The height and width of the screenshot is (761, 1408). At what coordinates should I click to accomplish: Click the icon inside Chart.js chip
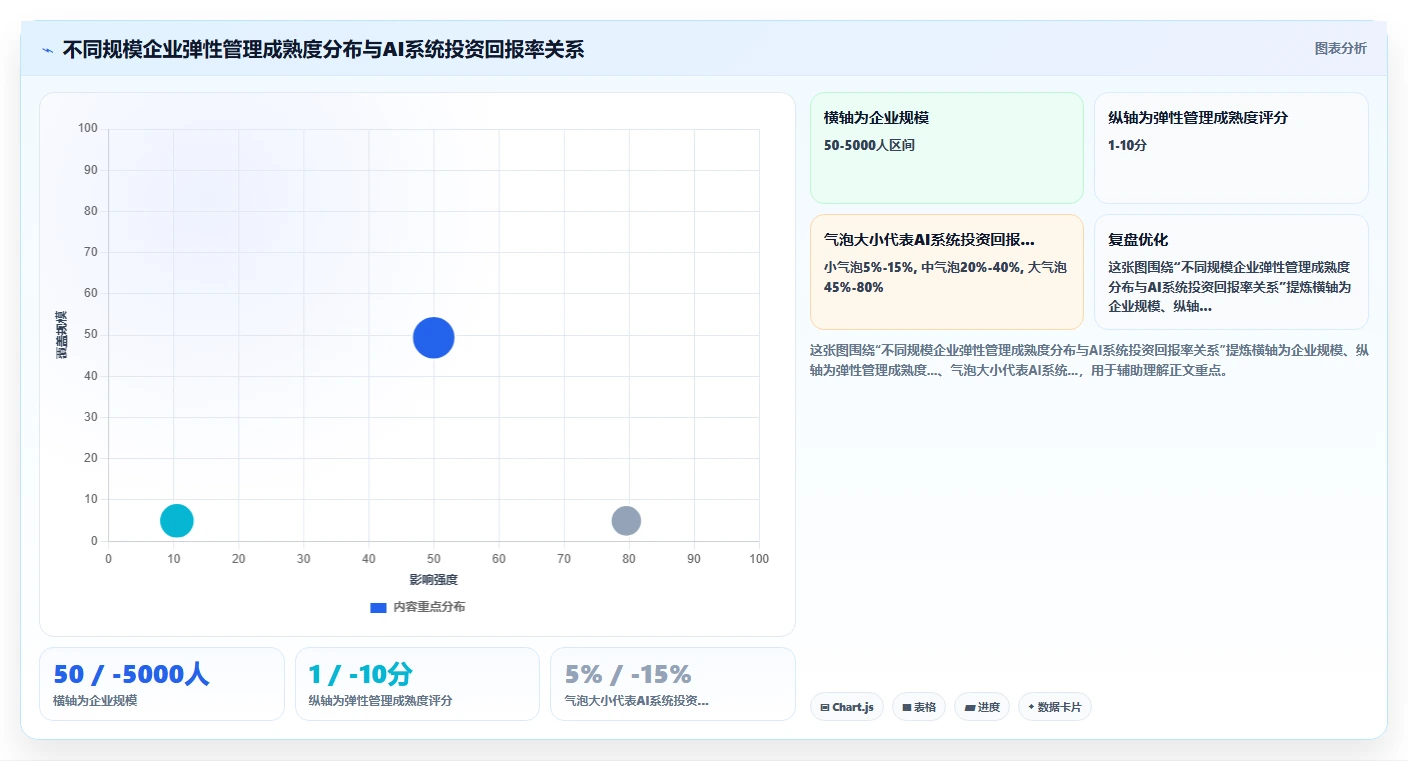(825, 707)
